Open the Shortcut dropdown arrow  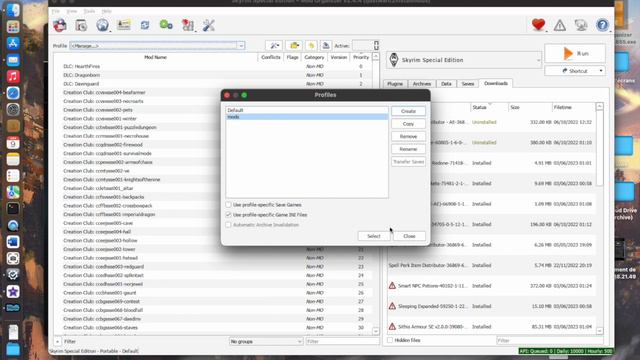tap(601, 71)
